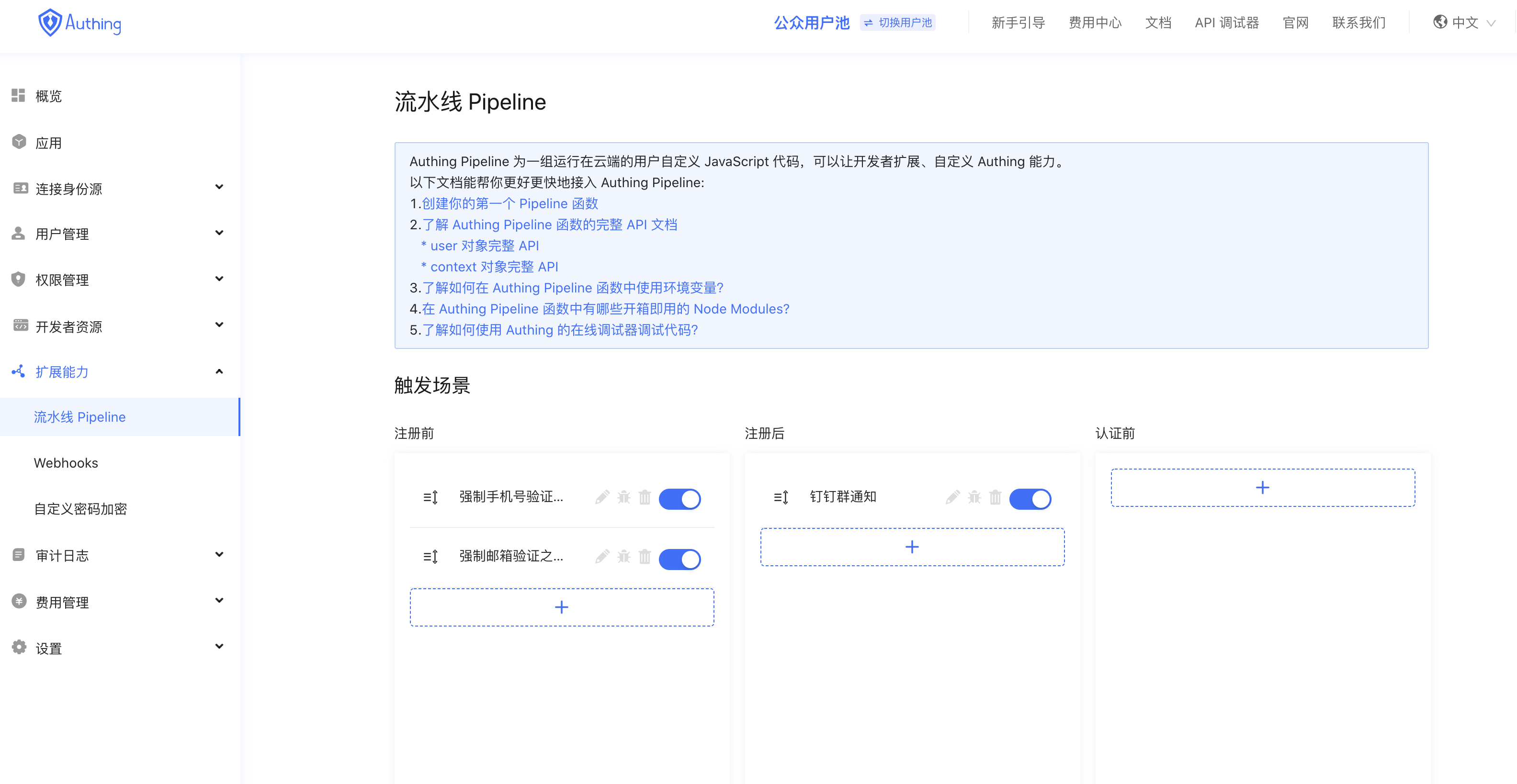Select the edit pencil icon on 钉钉群通知
The image size is (1517, 784).
[x=952, y=497]
